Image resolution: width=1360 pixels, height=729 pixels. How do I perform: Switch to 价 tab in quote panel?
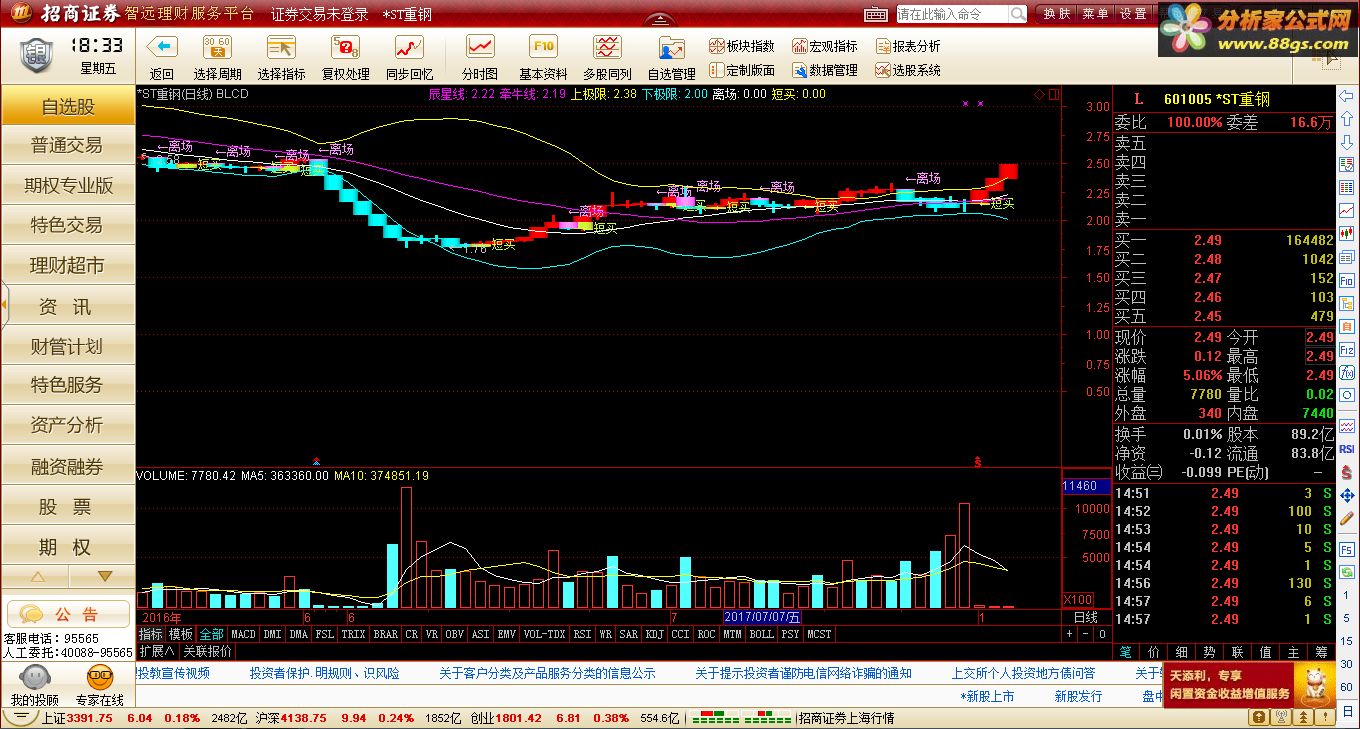point(1153,652)
